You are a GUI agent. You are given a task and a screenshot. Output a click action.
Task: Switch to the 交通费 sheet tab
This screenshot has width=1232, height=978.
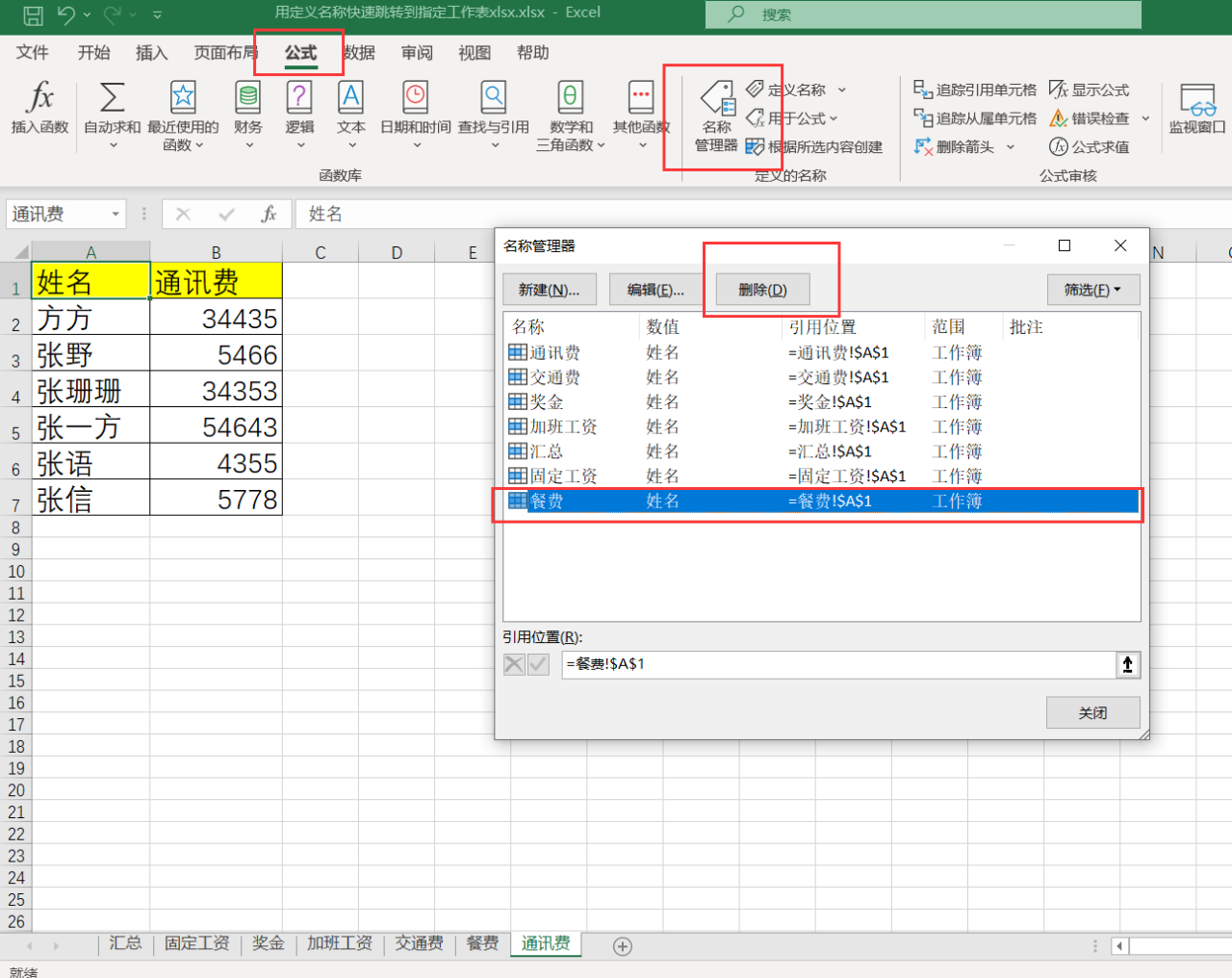tap(420, 943)
